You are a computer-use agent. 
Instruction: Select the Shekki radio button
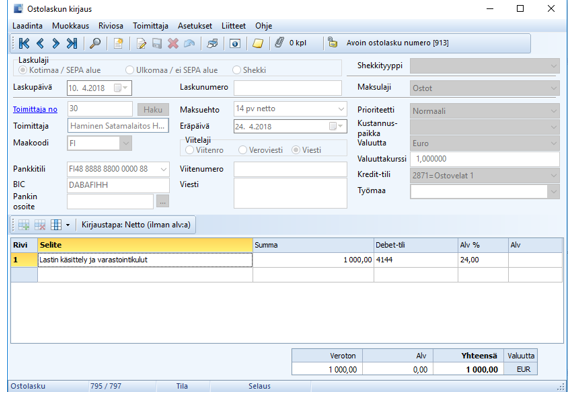coord(236,70)
